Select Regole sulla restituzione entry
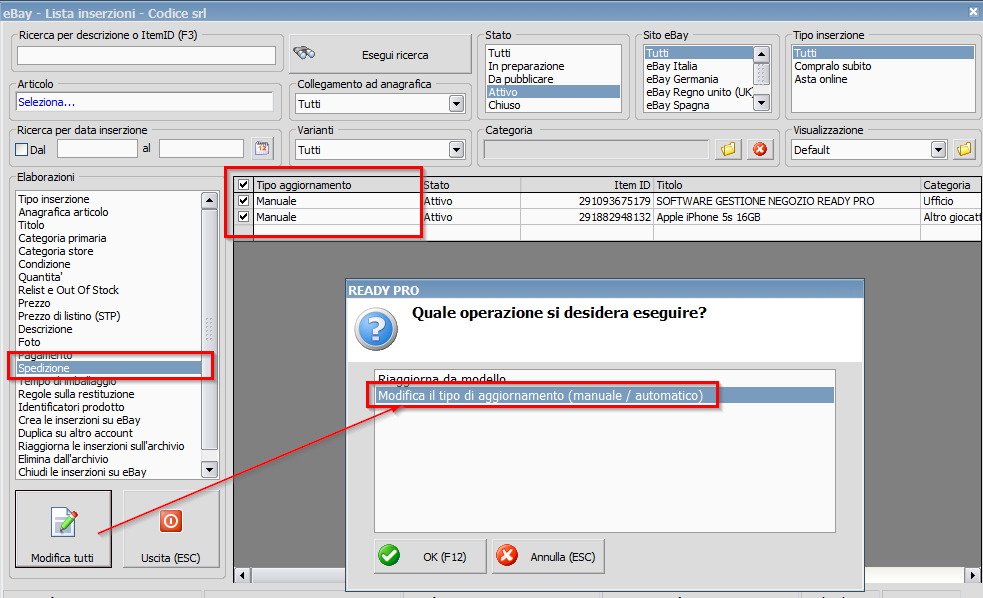The height and width of the screenshot is (598, 983). pyautogui.click(x=109, y=394)
